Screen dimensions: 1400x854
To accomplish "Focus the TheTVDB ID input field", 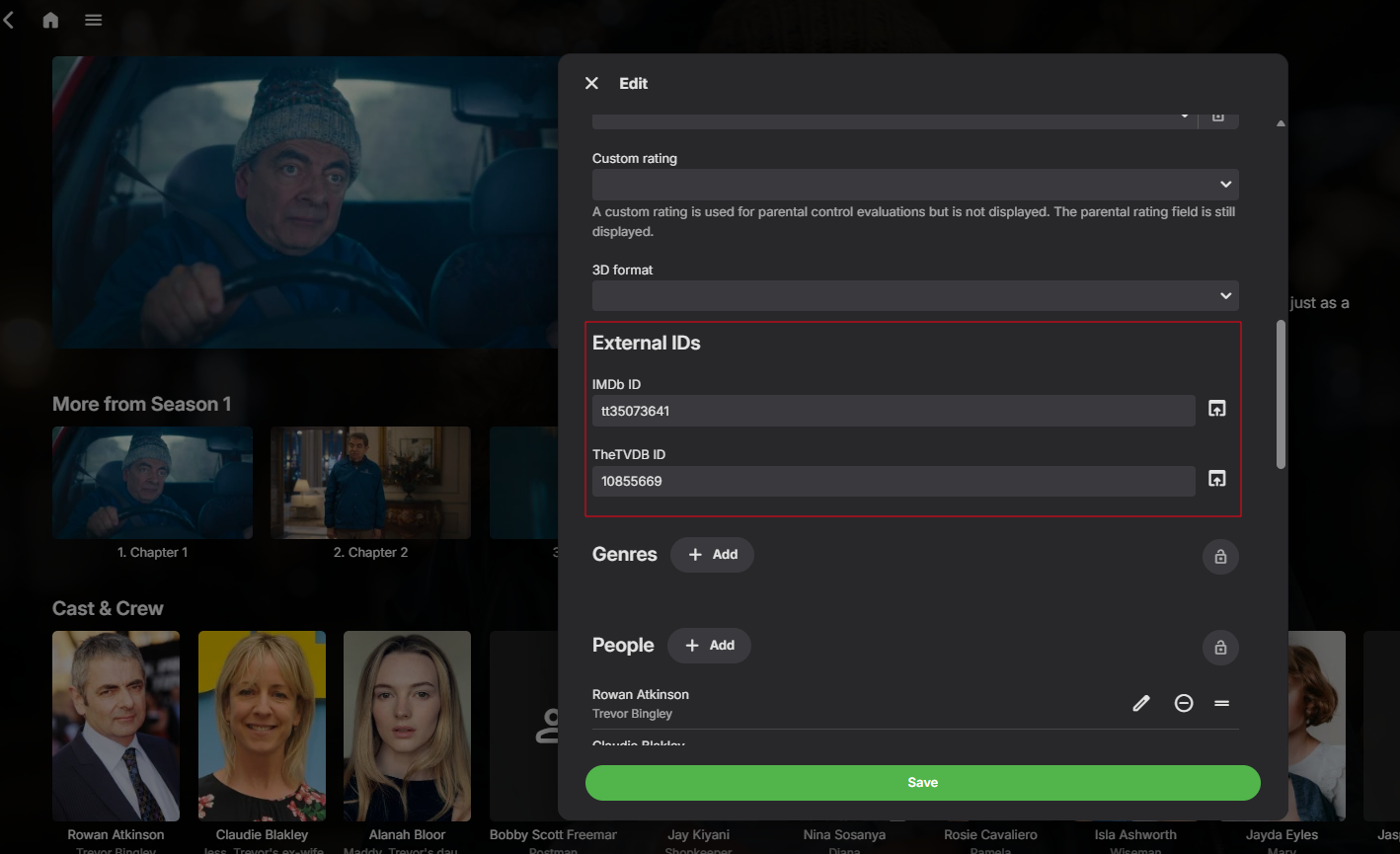I will tap(894, 481).
